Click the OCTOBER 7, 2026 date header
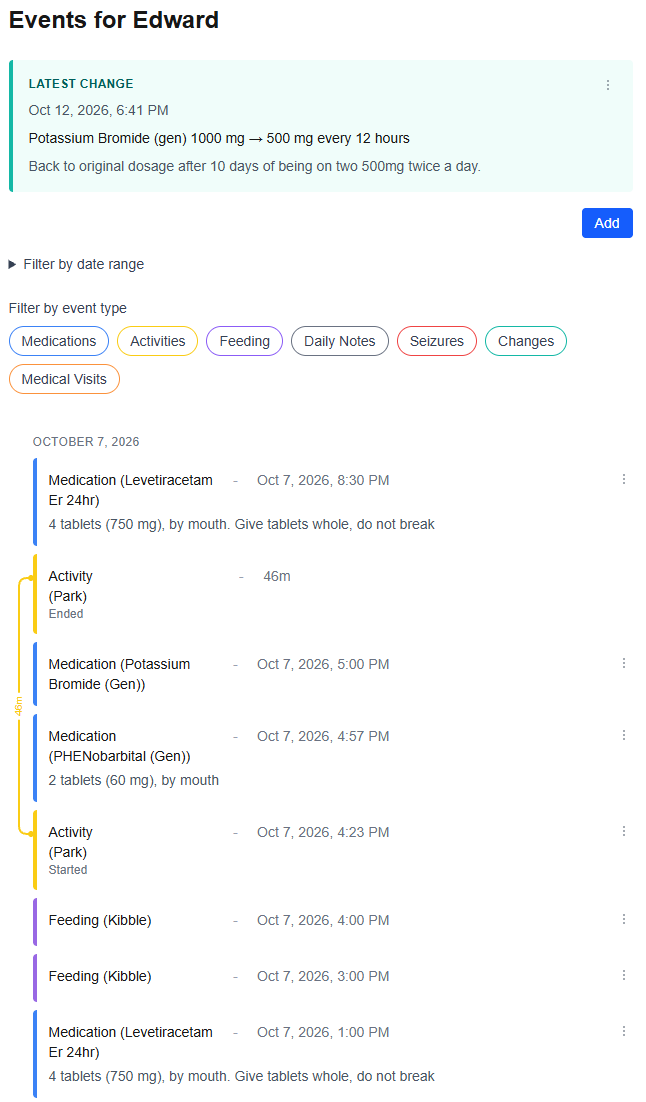Image resolution: width=646 pixels, height=1102 pixels. tap(86, 441)
